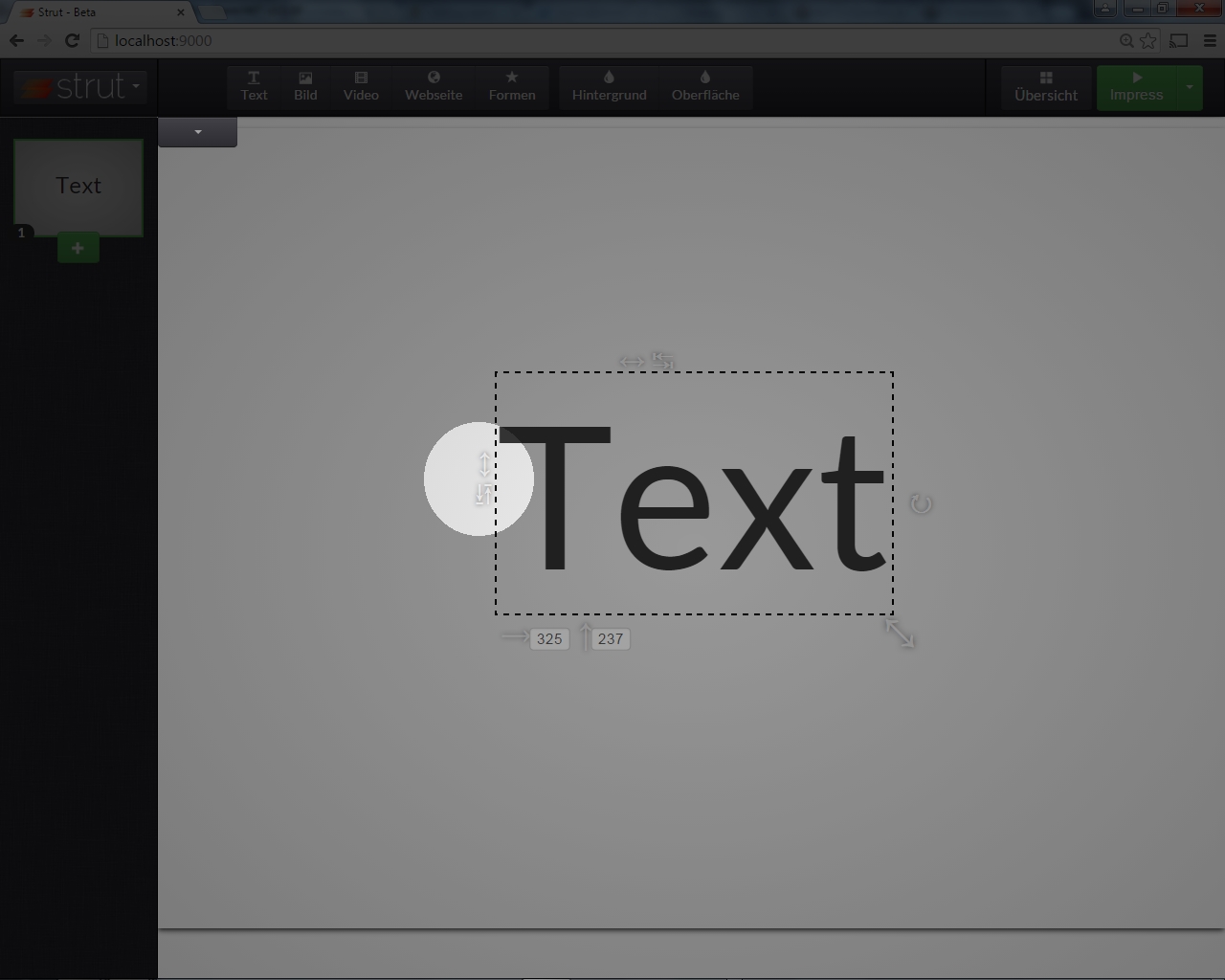The image size is (1225, 980).
Task: Switch to Übersicht overview mode
Action: 1046,86
